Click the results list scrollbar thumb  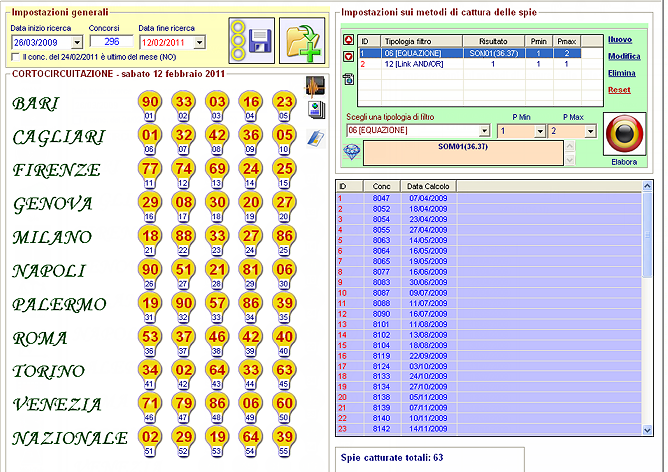pyautogui.click(x=647, y=235)
